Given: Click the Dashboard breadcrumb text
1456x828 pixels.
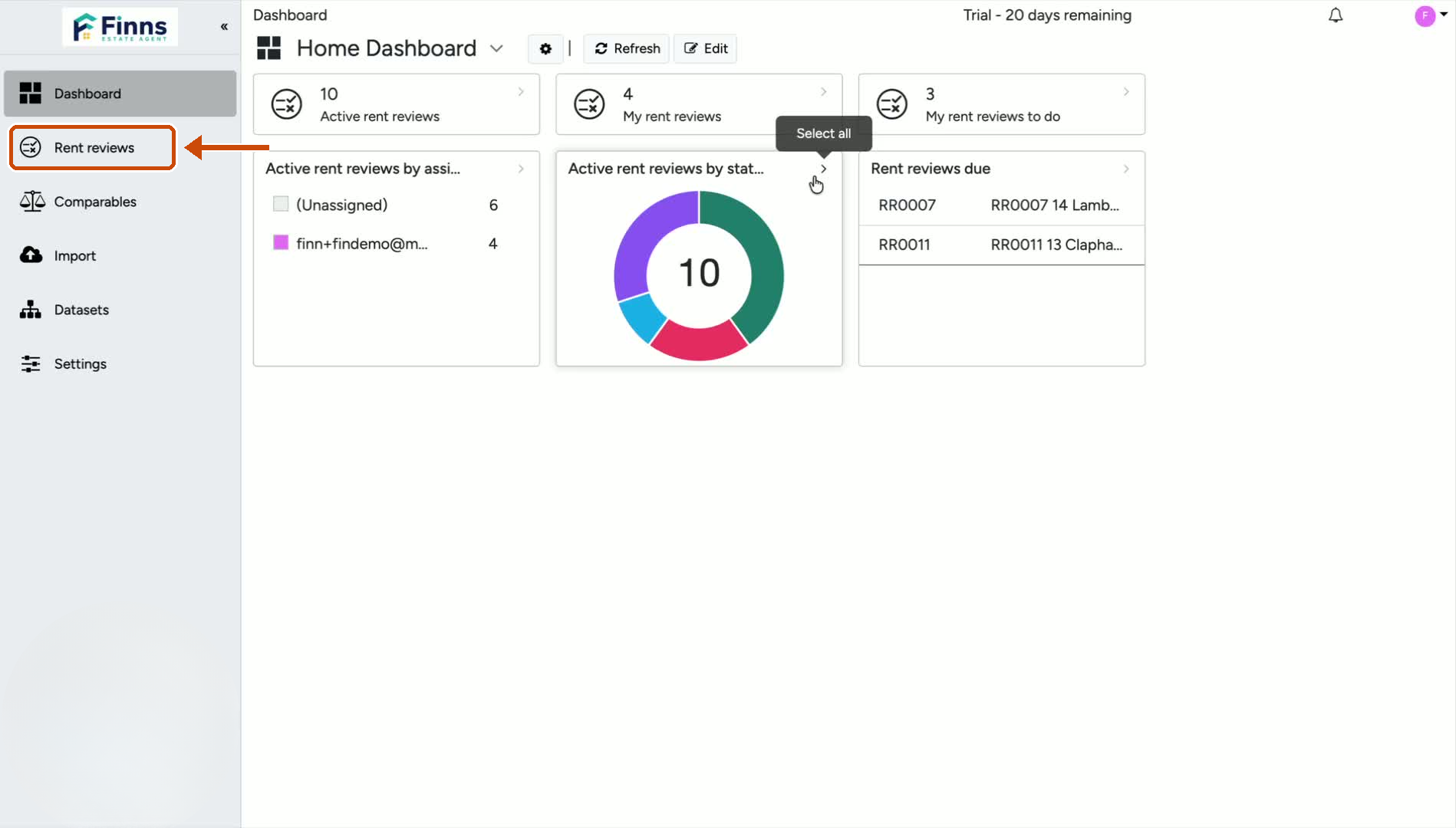Looking at the screenshot, I should coord(290,15).
